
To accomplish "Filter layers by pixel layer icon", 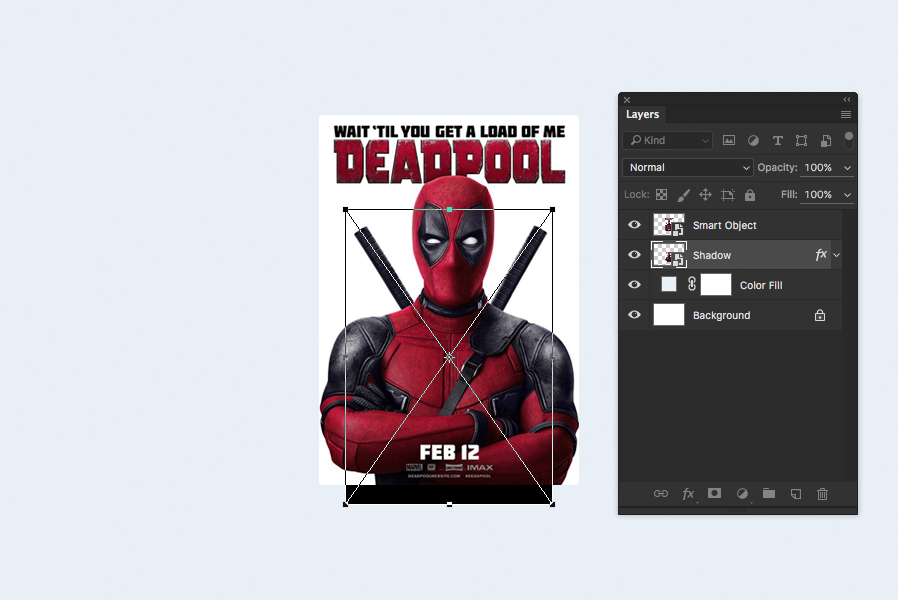I will pyautogui.click(x=728, y=140).
